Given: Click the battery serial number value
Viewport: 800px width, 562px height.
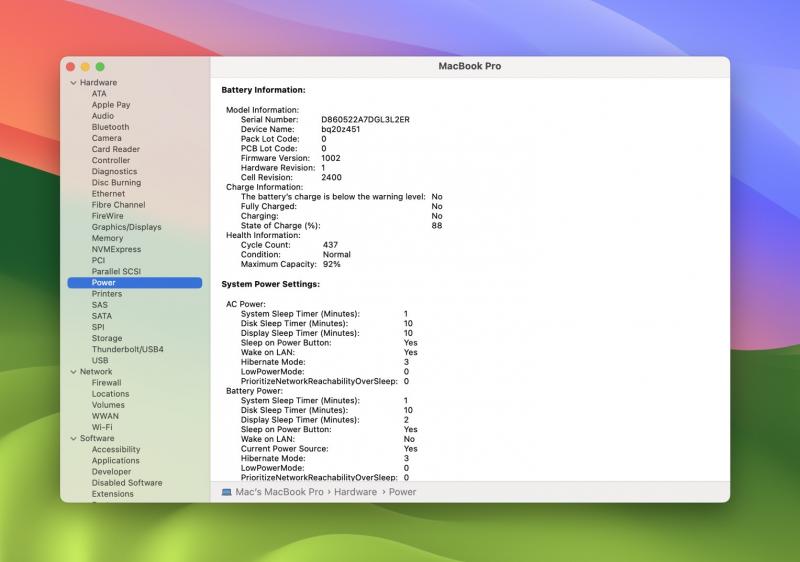Looking at the screenshot, I should tap(365, 119).
